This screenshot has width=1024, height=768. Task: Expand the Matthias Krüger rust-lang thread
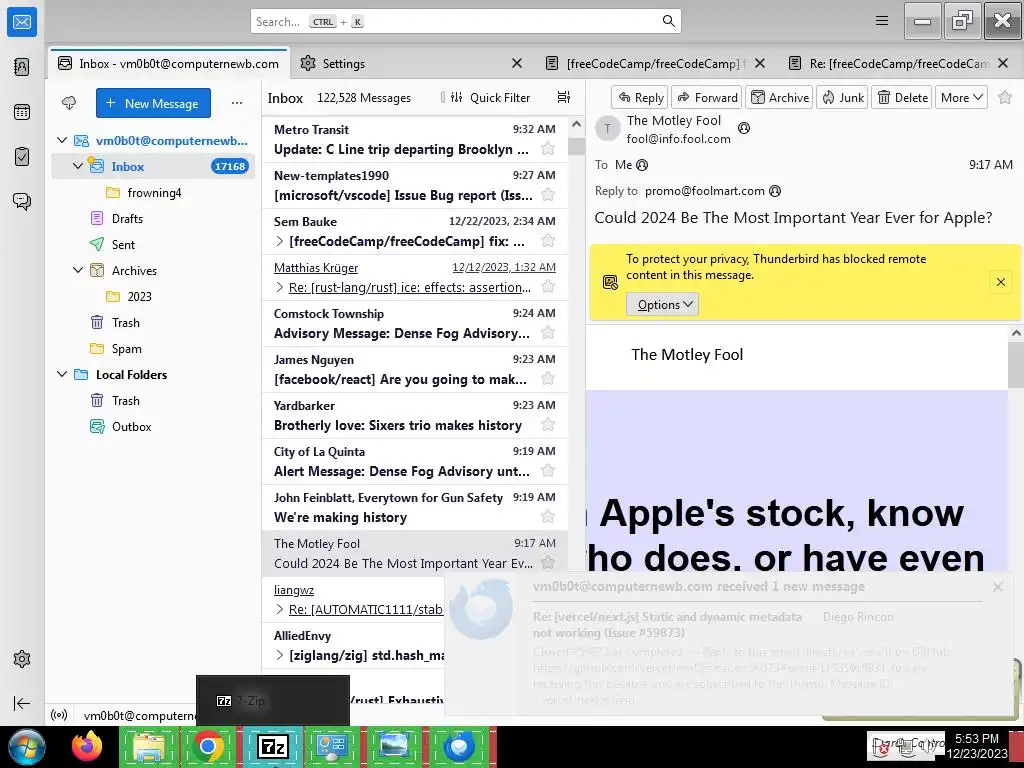tap(280, 287)
